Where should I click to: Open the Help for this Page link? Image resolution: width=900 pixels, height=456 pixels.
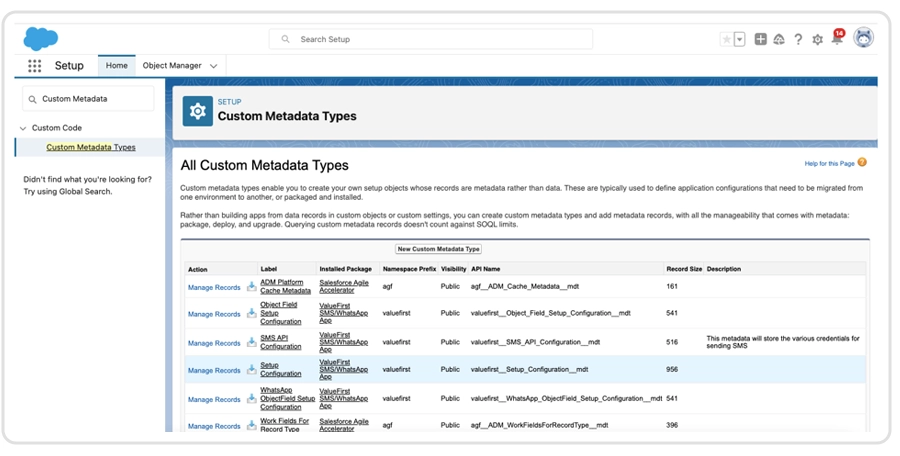(829, 163)
